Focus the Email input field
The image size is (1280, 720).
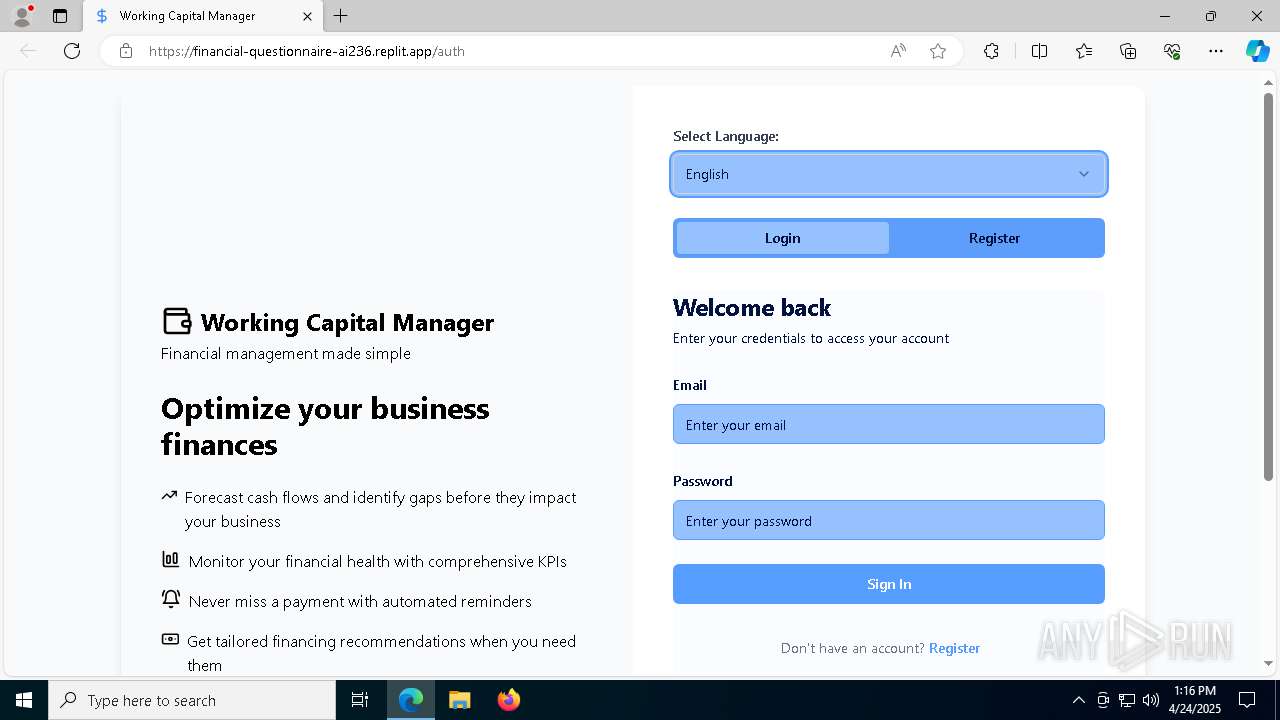pos(889,424)
